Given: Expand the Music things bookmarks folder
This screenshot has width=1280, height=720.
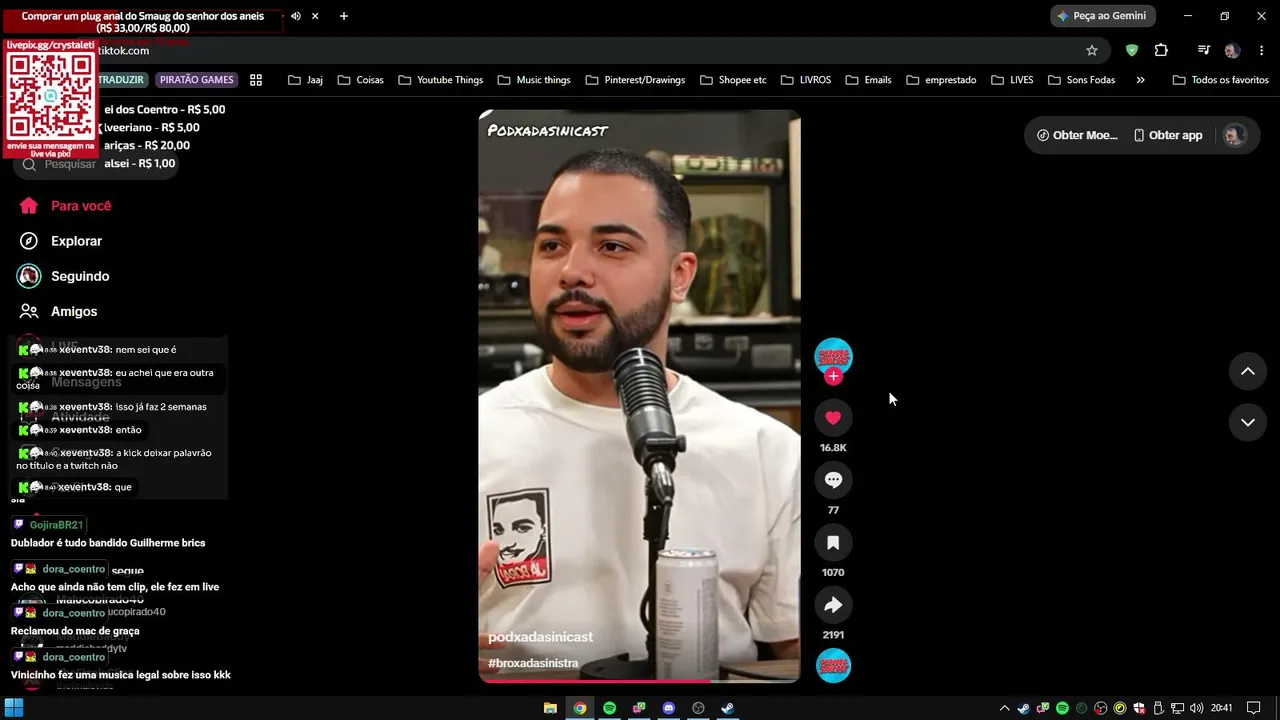Looking at the screenshot, I should 534,80.
